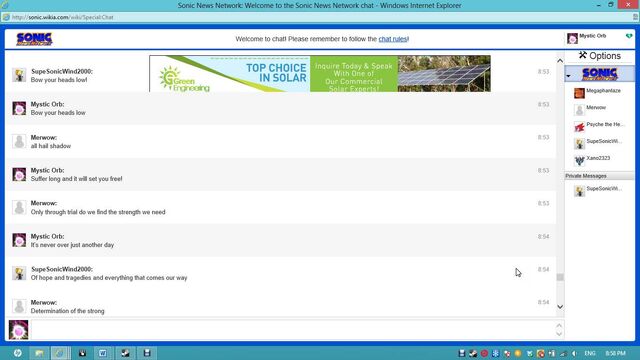Click the HP start button icon
This screenshot has height=360, width=640.
[17, 353]
